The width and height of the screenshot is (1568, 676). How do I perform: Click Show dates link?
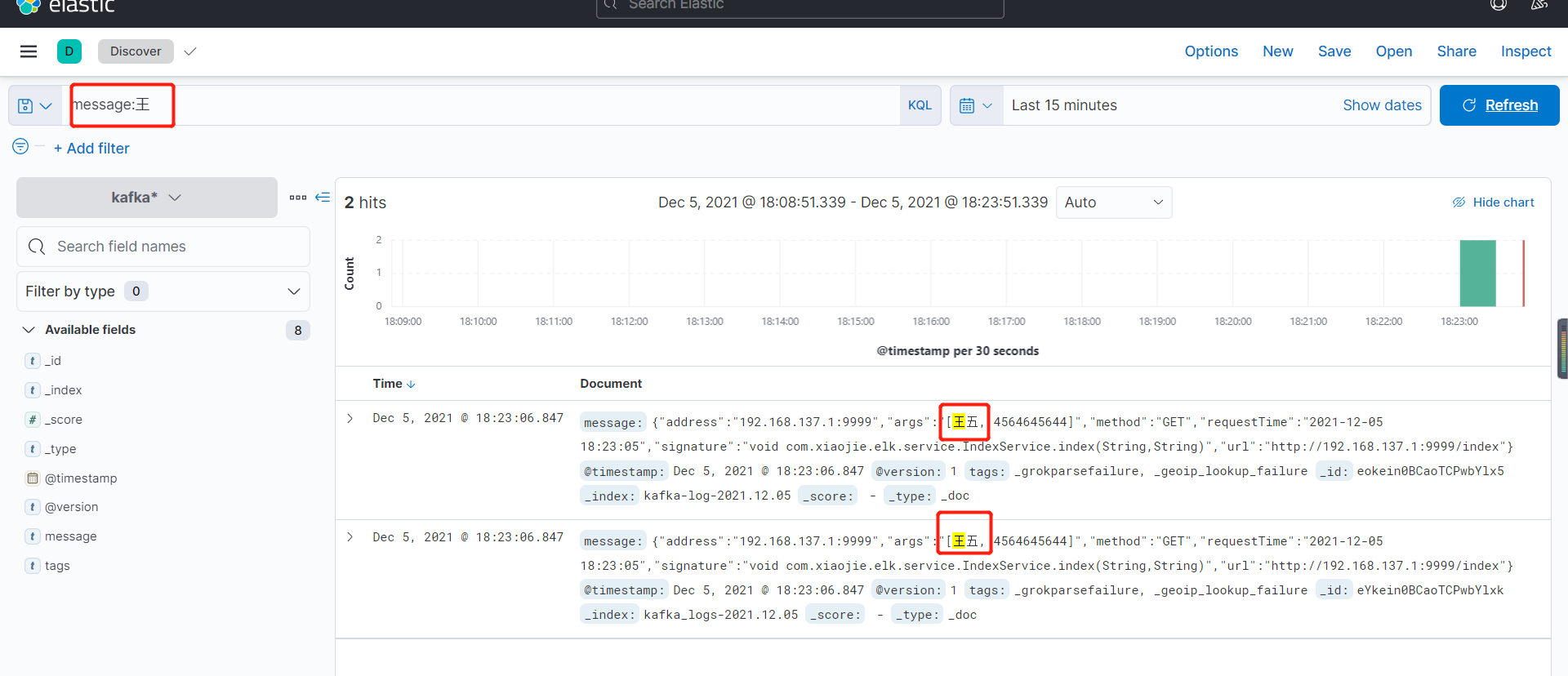1382,105
